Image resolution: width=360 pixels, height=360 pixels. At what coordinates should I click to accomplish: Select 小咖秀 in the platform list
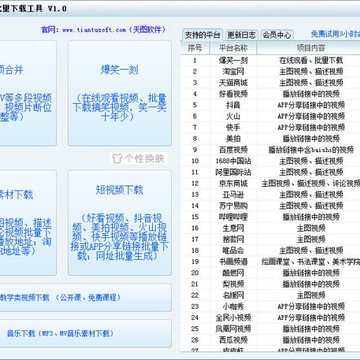[x=233, y=306]
